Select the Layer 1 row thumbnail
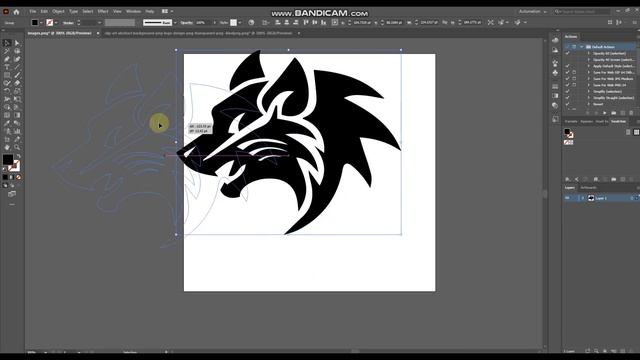The width and height of the screenshot is (640, 360). (x=591, y=198)
